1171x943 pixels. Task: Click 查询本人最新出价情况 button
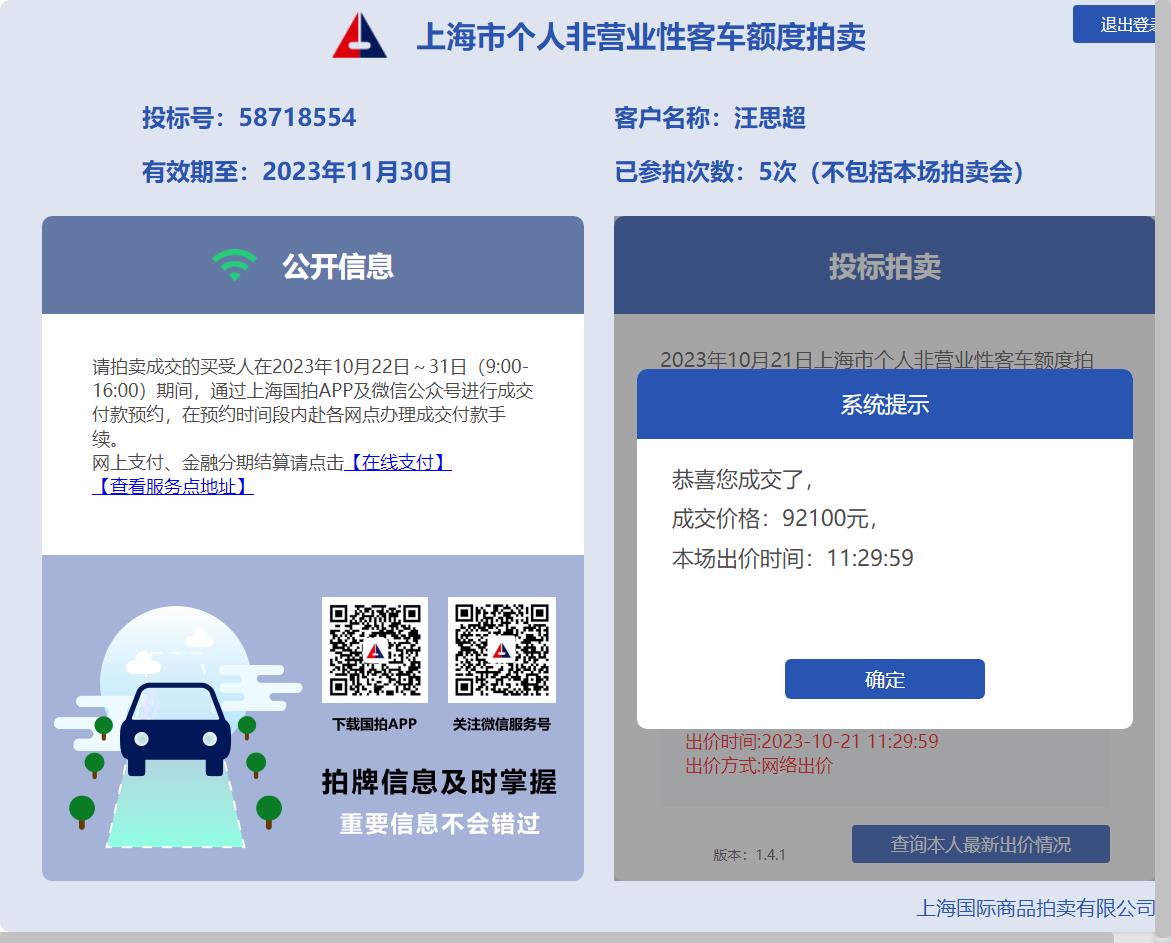click(981, 844)
